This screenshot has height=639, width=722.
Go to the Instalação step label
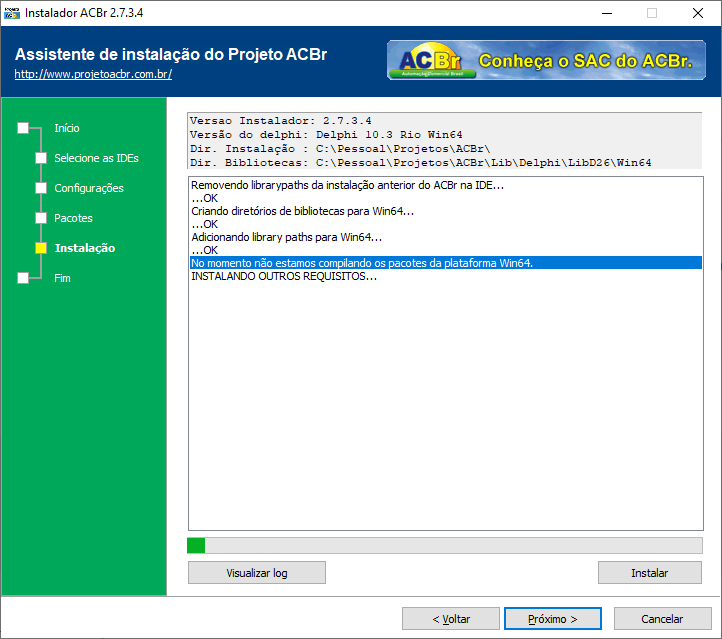tap(85, 248)
